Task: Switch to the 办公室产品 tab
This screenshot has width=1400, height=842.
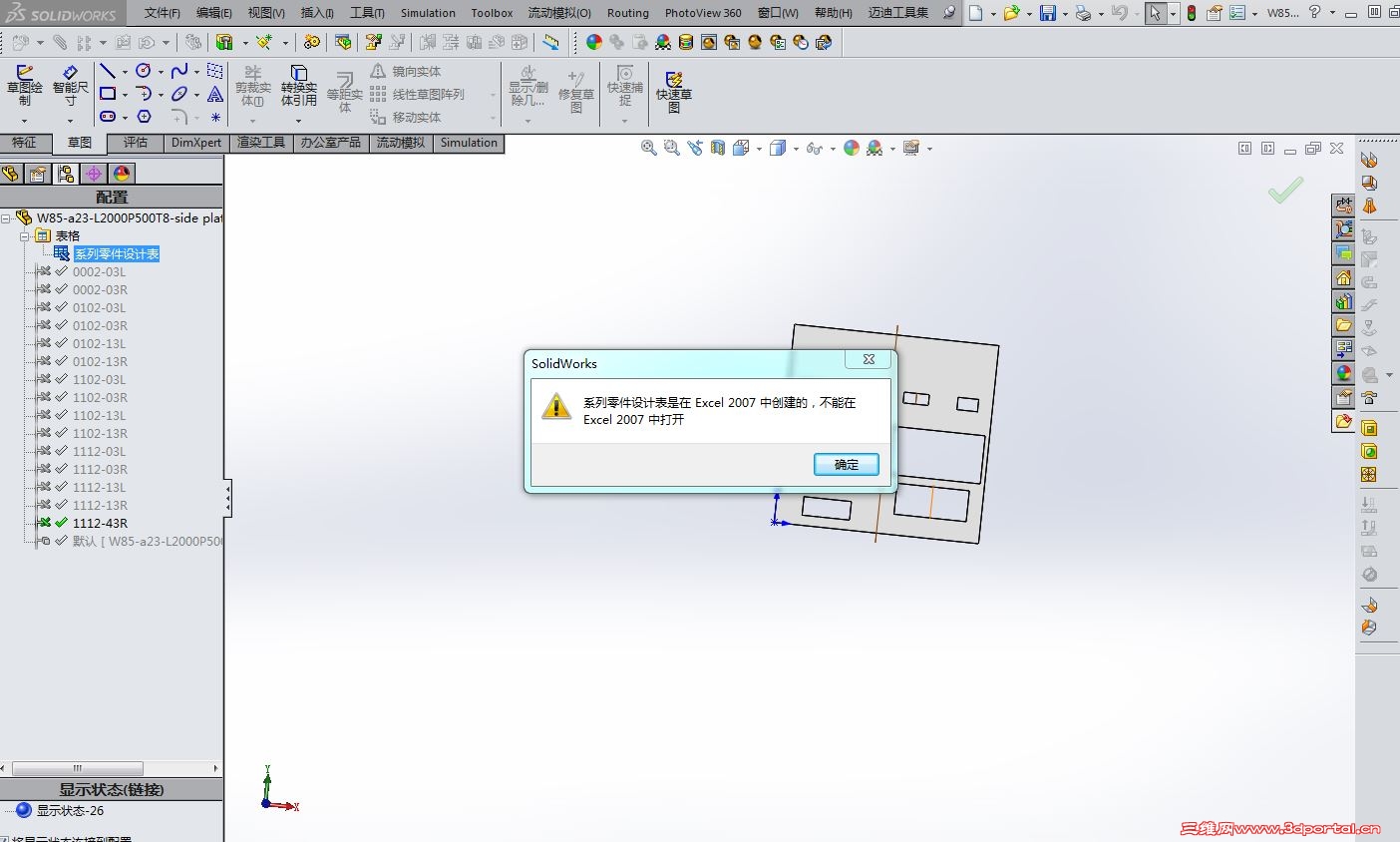Action: pos(331,143)
